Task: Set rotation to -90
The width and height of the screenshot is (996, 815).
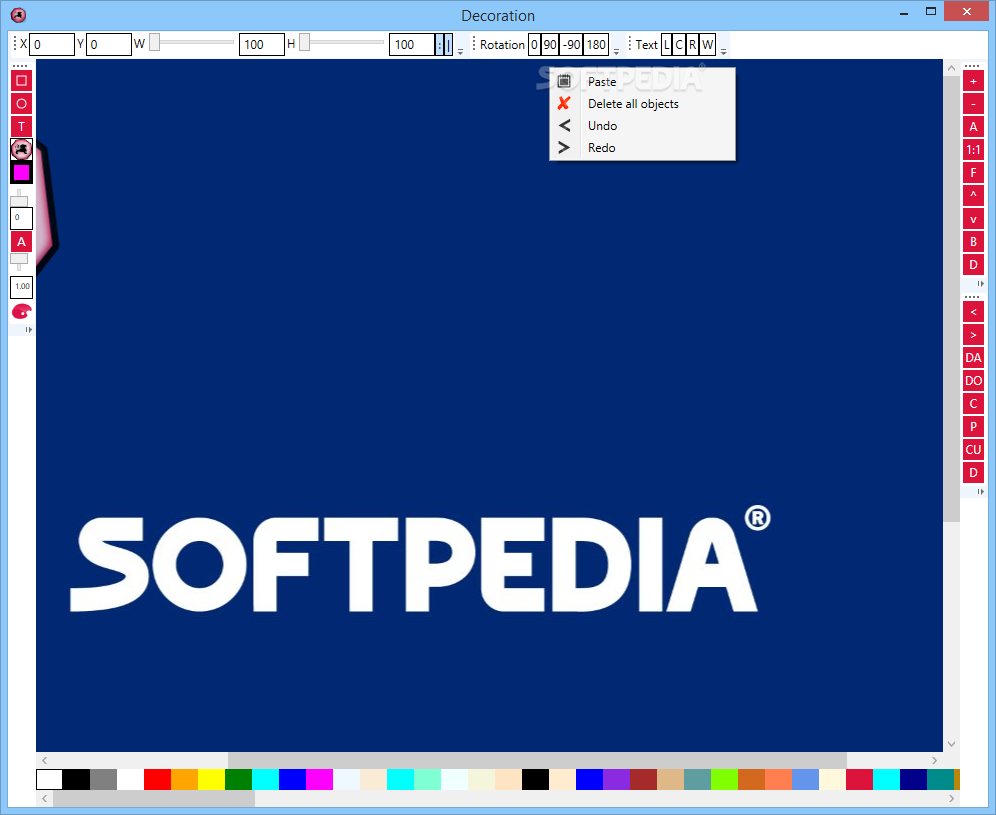Action: click(572, 44)
